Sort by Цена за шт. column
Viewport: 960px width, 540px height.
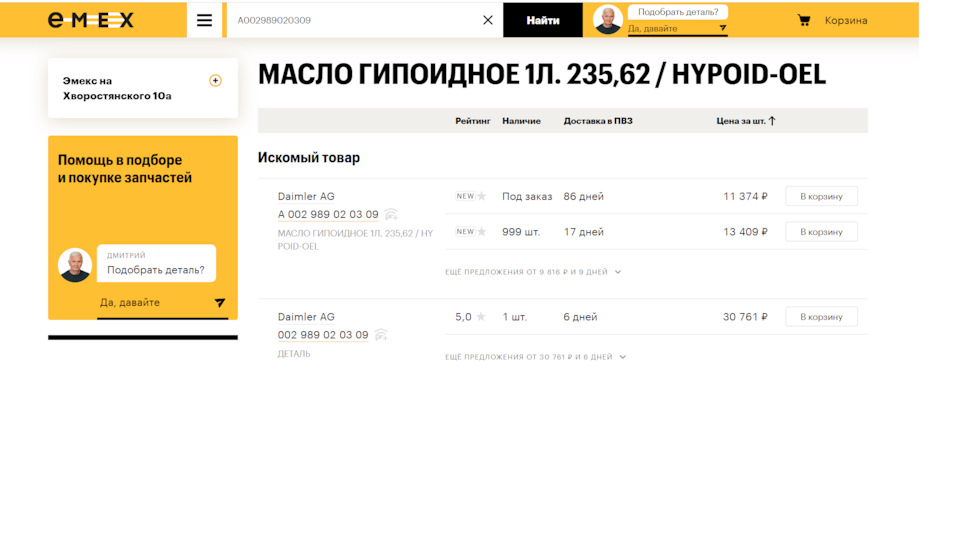click(x=741, y=121)
